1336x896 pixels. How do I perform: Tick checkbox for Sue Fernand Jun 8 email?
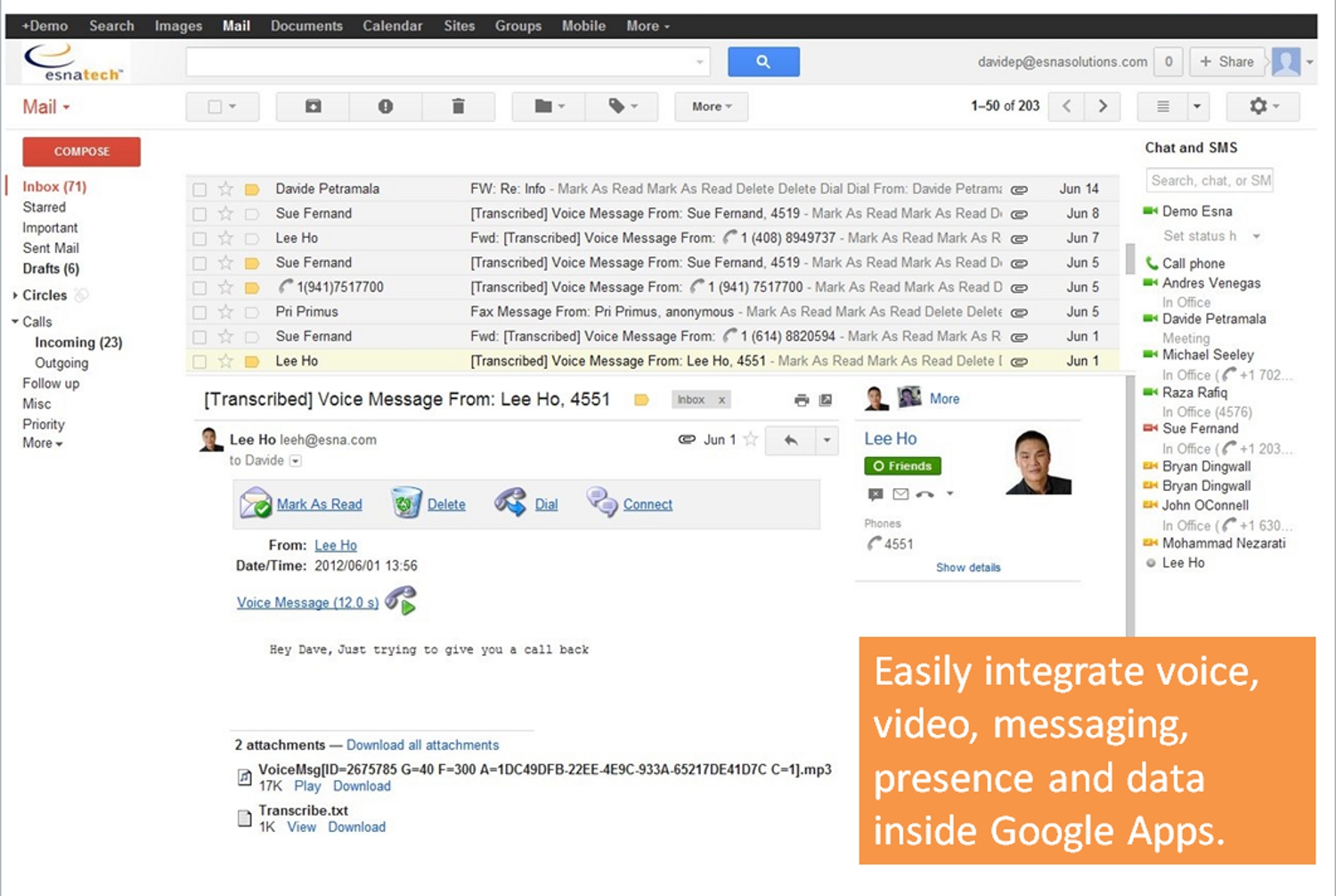pyautogui.click(x=200, y=215)
